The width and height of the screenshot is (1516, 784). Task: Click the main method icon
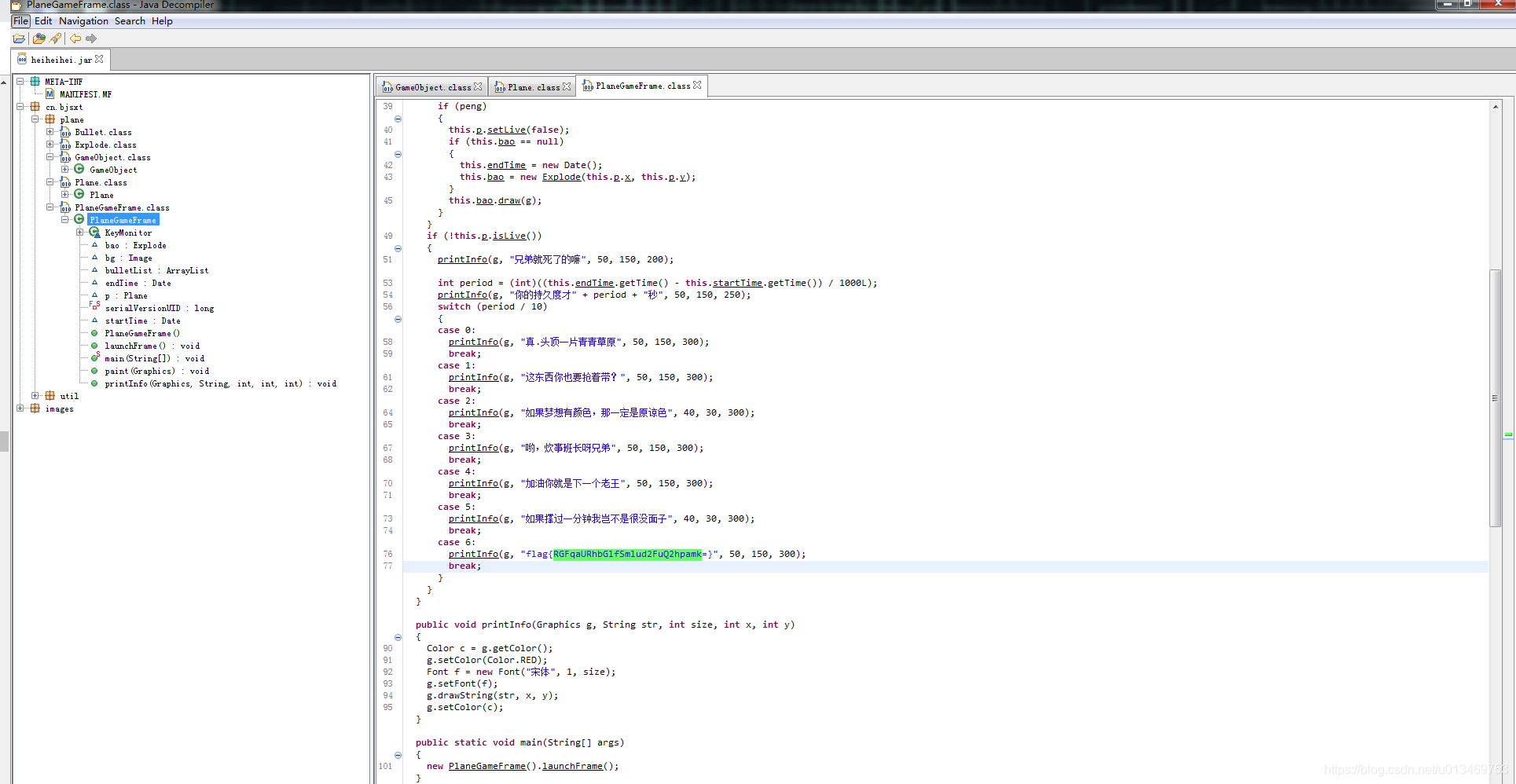[94, 357]
